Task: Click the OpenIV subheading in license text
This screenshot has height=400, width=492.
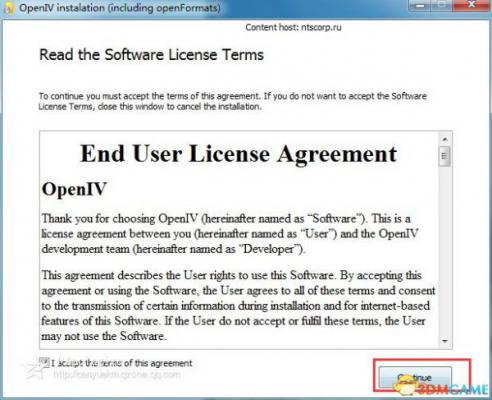Action: [74, 189]
